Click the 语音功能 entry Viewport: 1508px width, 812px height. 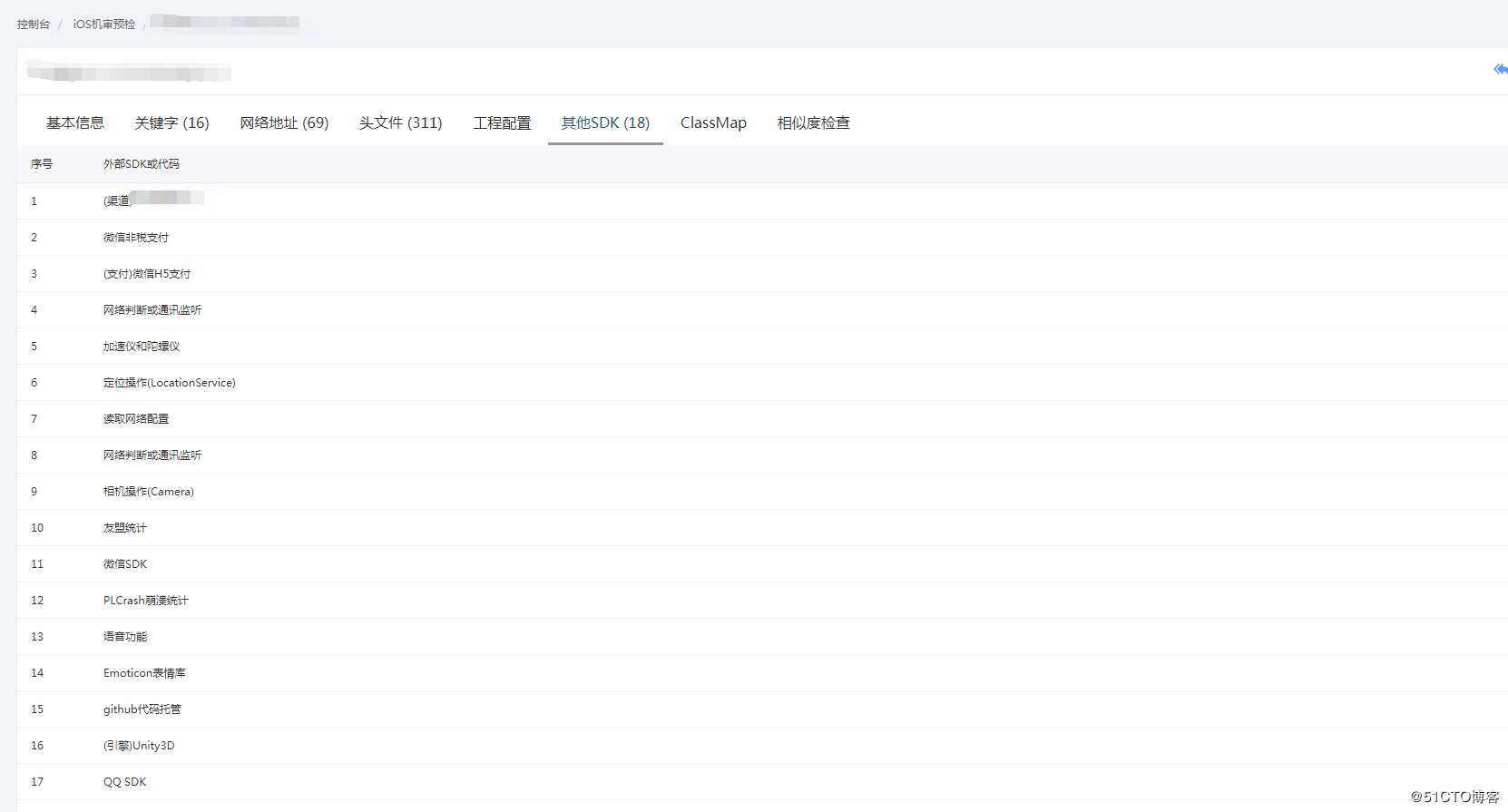(125, 637)
